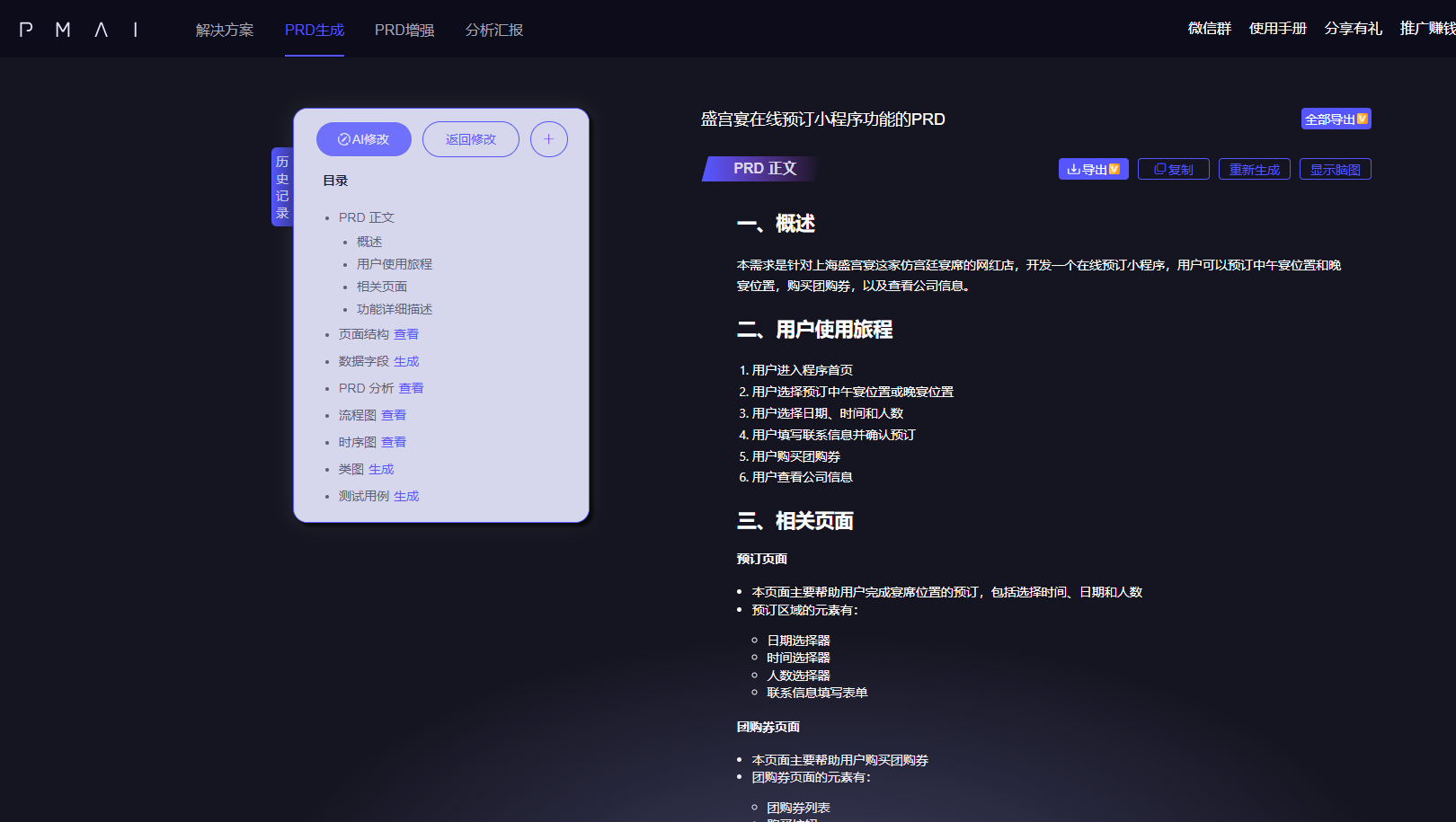The width and height of the screenshot is (1456, 822).
Task: Generate 数据字段 via 生成 link
Action: click(x=406, y=361)
